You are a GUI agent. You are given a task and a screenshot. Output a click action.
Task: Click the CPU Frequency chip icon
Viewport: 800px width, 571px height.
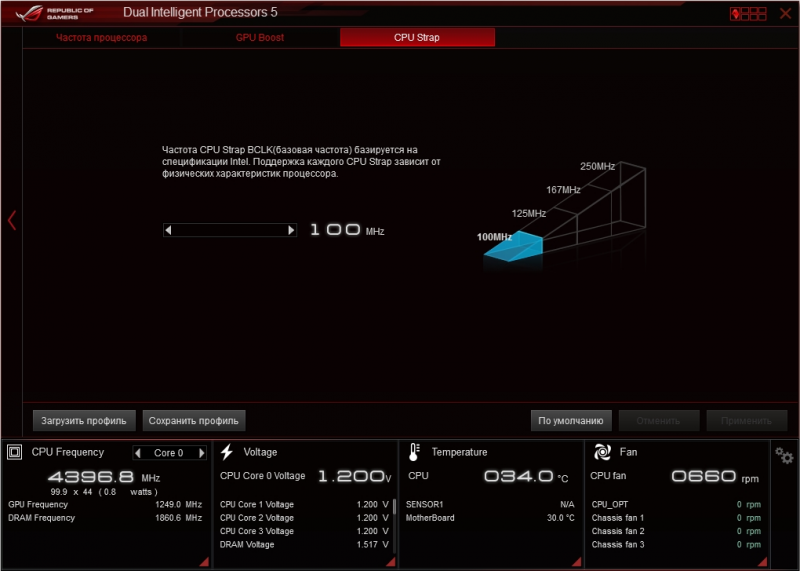[14, 452]
